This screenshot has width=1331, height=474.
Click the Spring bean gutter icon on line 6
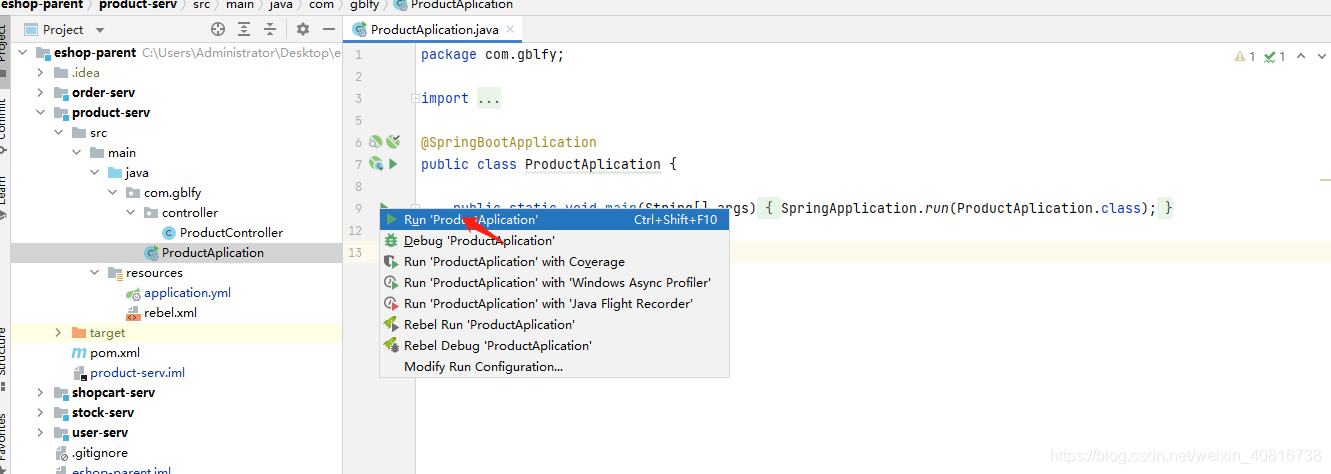click(376, 142)
